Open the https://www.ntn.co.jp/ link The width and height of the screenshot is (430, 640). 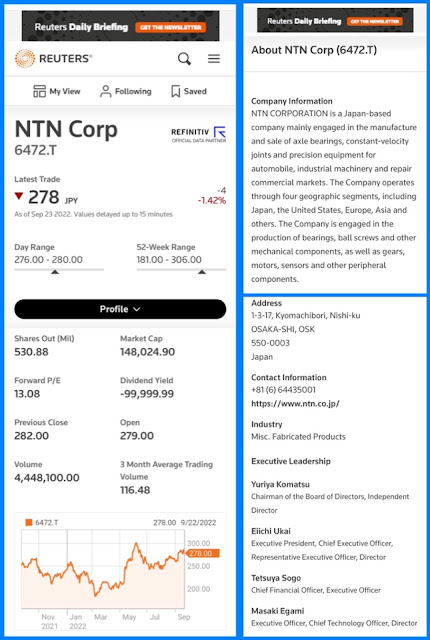pos(295,404)
